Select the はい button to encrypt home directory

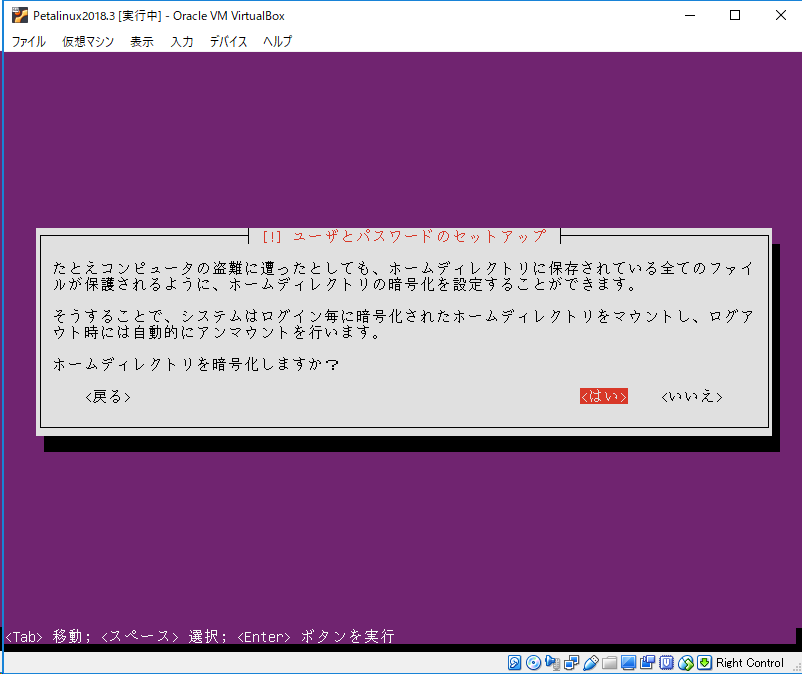[x=602, y=396]
